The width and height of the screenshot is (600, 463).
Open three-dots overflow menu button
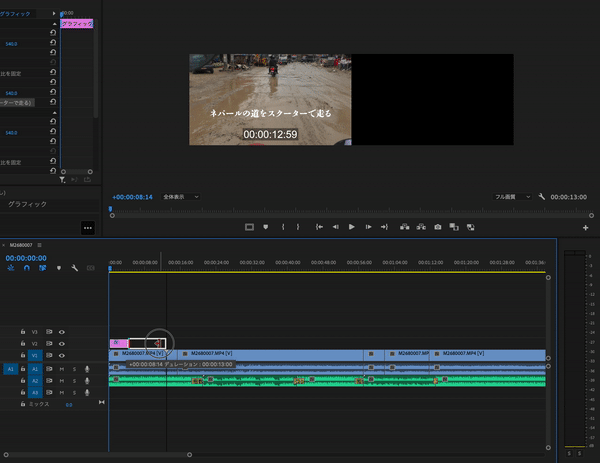point(88,228)
